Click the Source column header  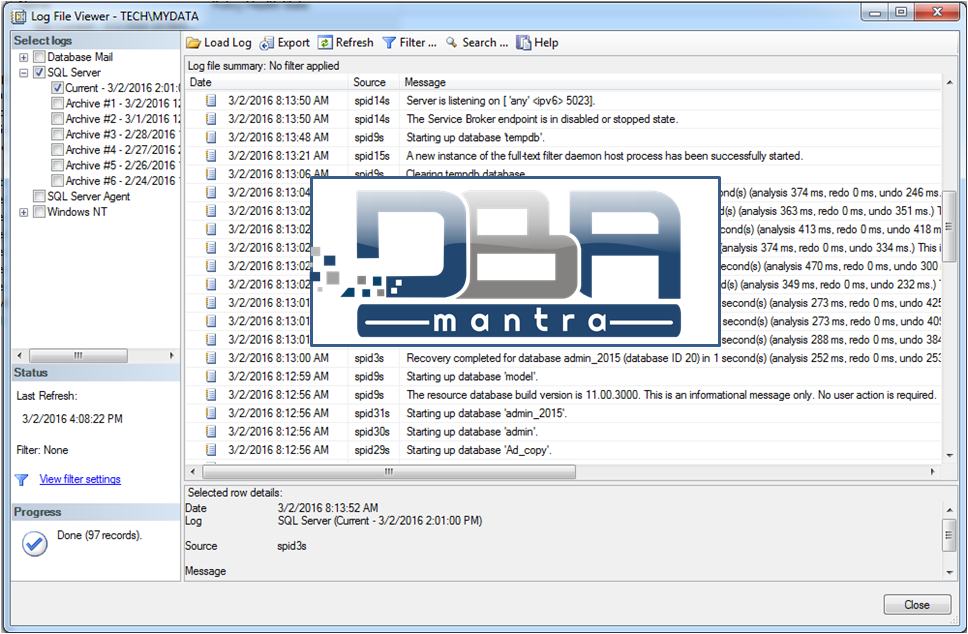coord(374,82)
